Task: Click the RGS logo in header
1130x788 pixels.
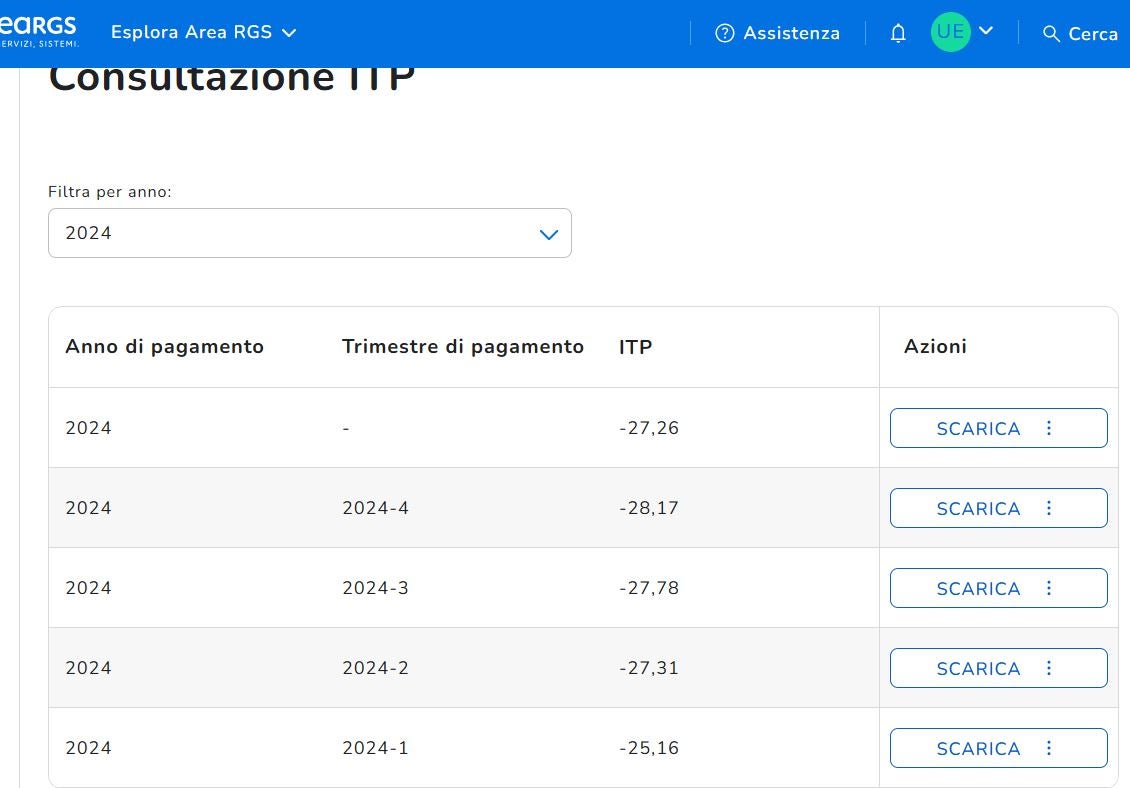Action: click(x=38, y=30)
